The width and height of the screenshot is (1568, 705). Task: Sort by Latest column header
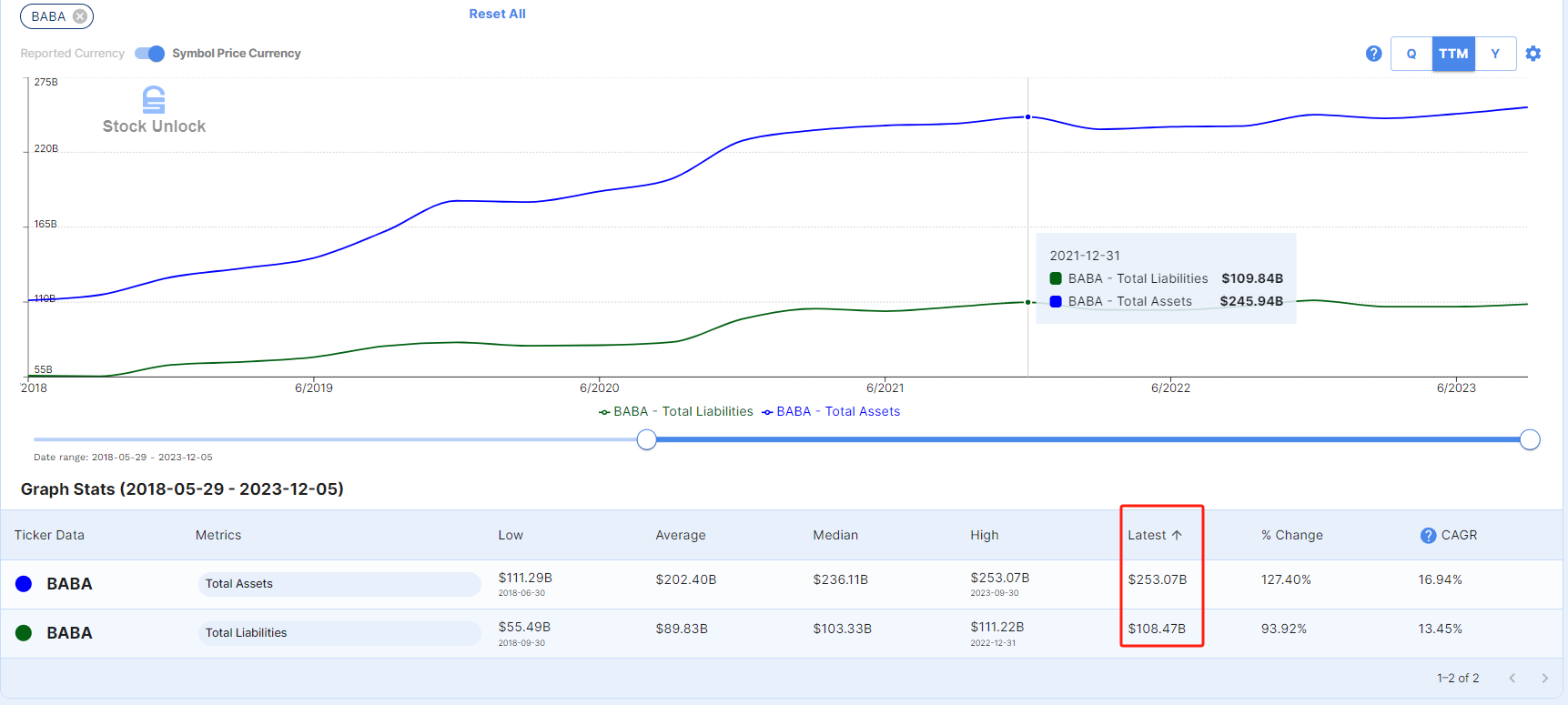(1147, 535)
